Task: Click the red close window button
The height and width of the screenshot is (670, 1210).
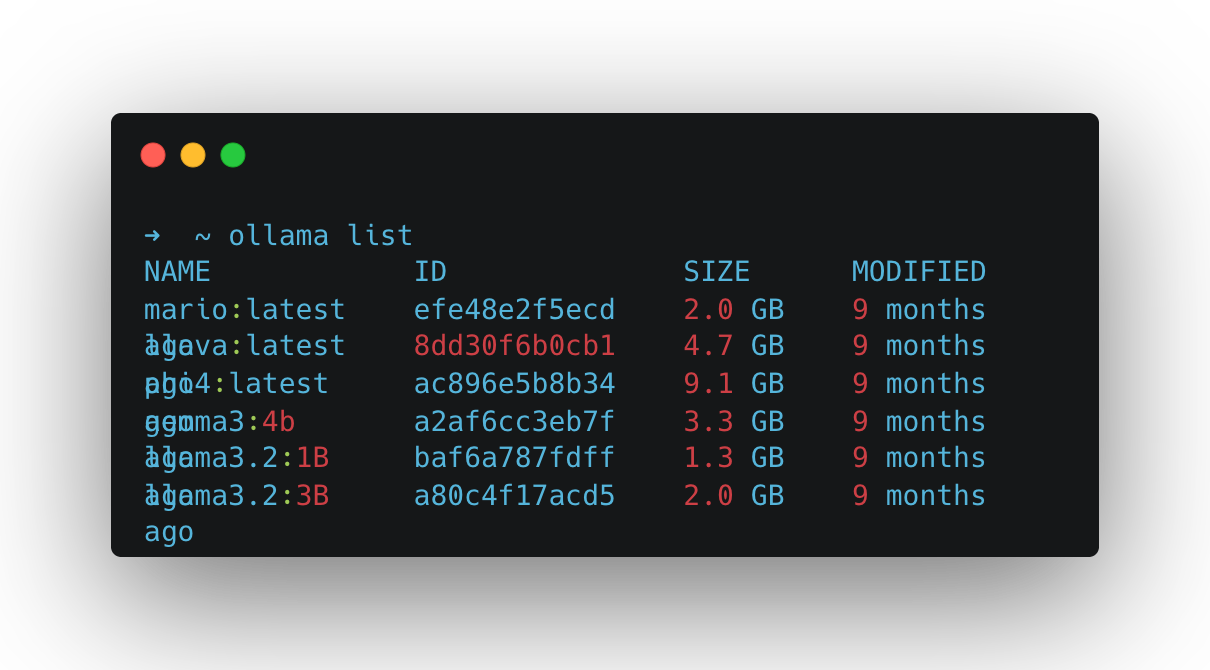Action: 153,155
